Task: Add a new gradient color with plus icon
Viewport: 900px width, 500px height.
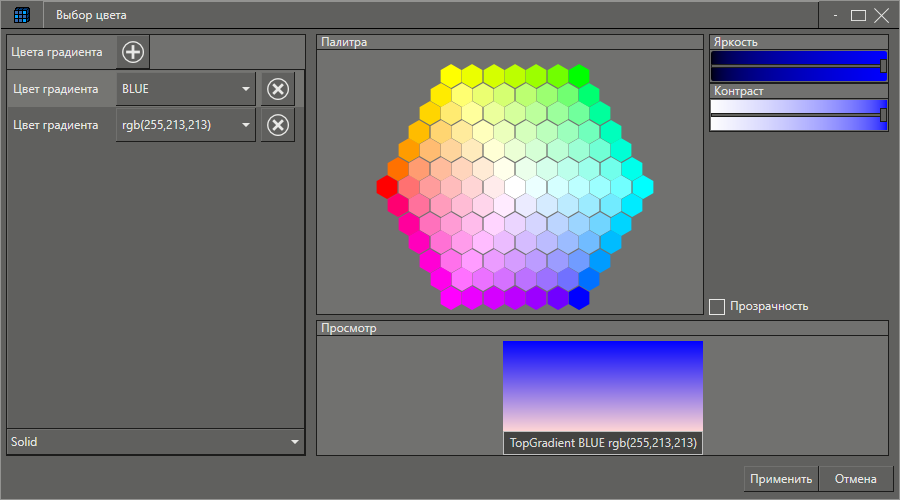Action: coord(133,52)
